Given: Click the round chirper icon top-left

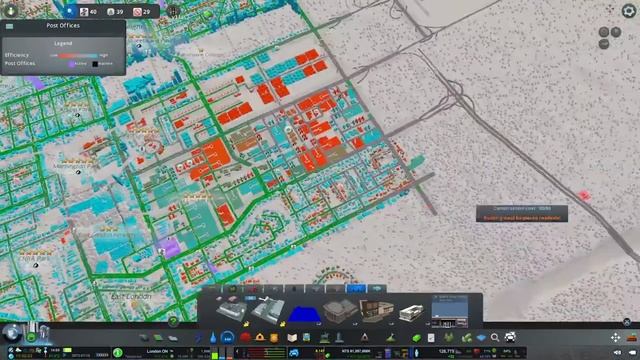Looking at the screenshot, I should point(11,10).
